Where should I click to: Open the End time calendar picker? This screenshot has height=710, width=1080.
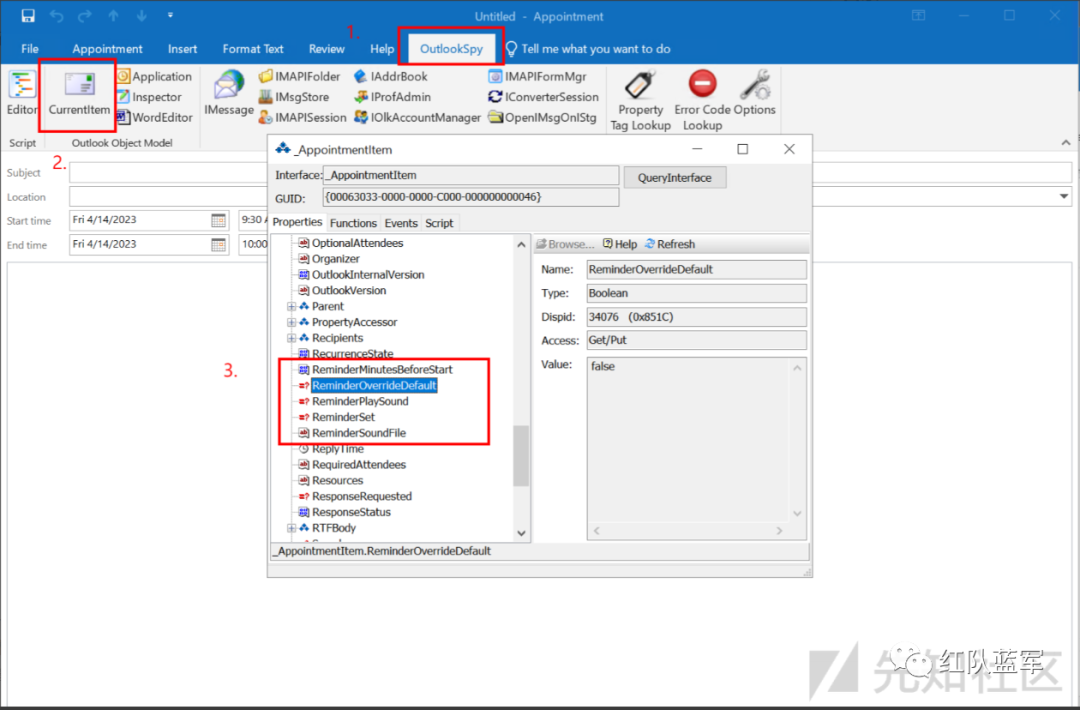tap(218, 244)
